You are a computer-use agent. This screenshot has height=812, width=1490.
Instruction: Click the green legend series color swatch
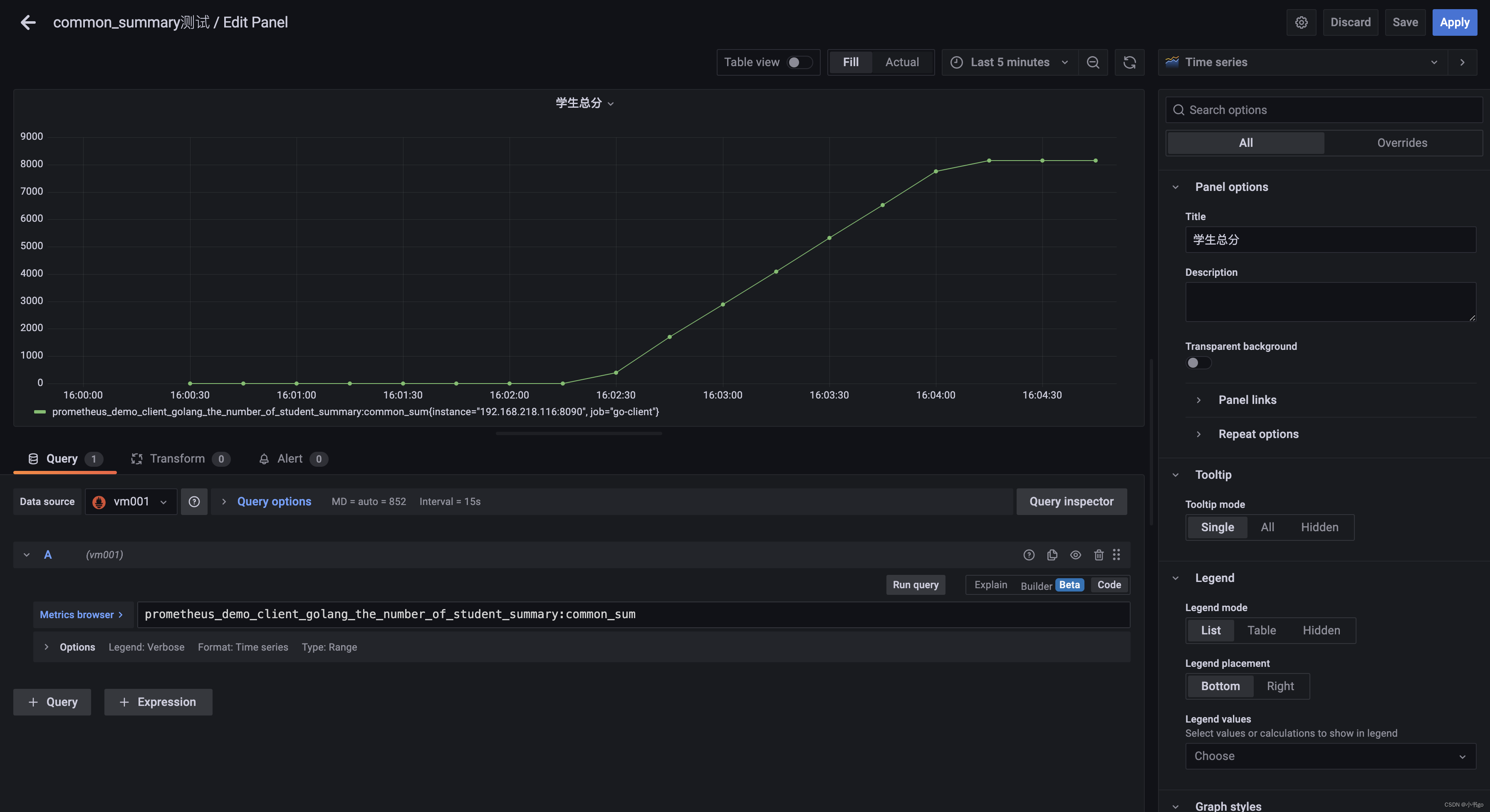pos(40,412)
